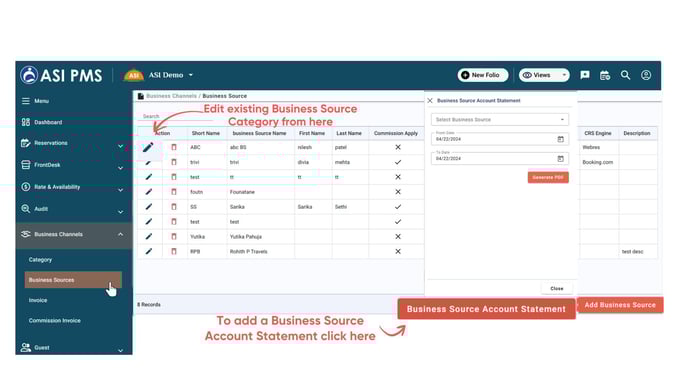Edit the trivi business source row
Screen dimensions: 688x387
click(148, 162)
